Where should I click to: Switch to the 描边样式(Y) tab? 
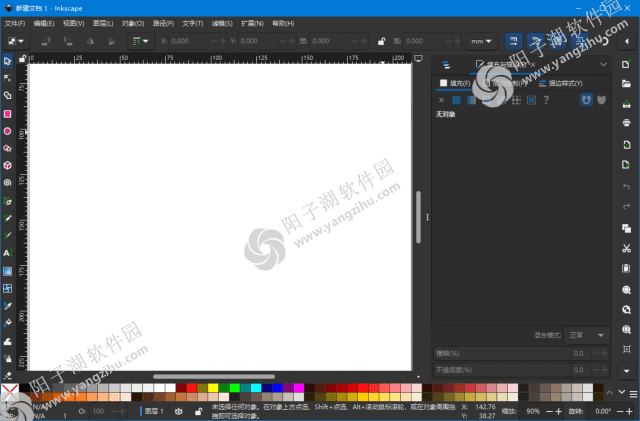coord(561,83)
